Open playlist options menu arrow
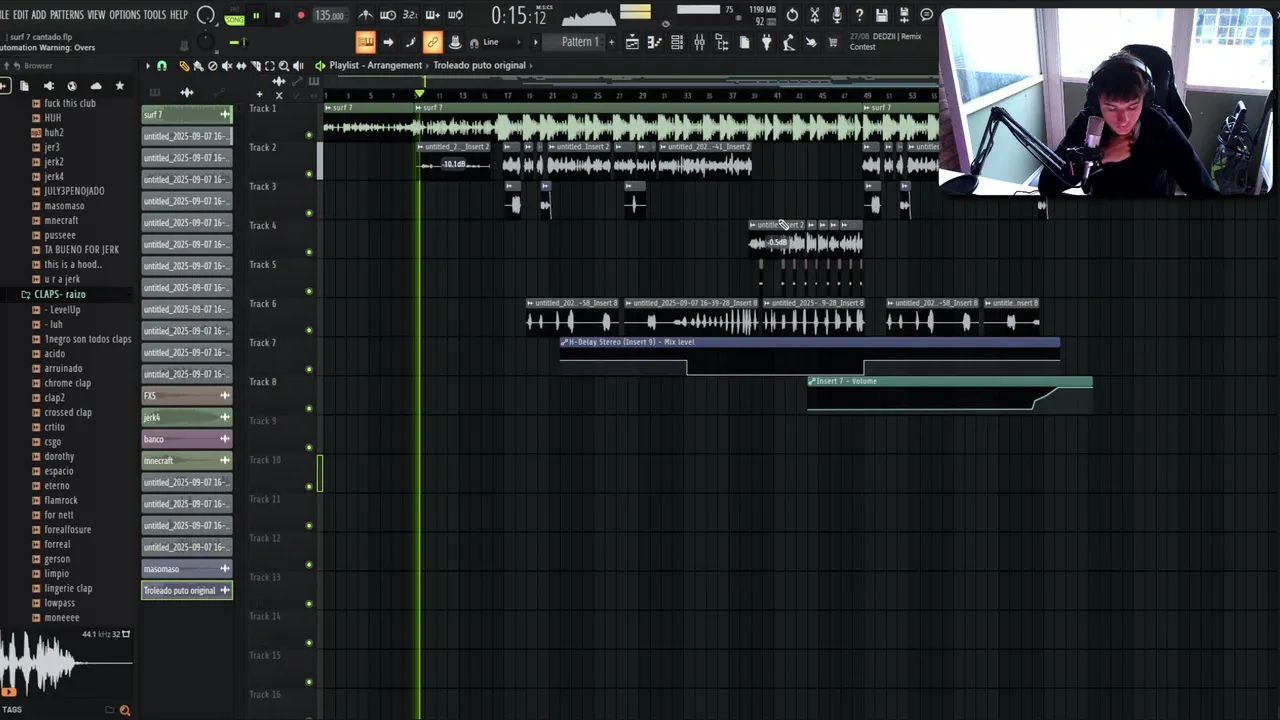 tap(148, 66)
